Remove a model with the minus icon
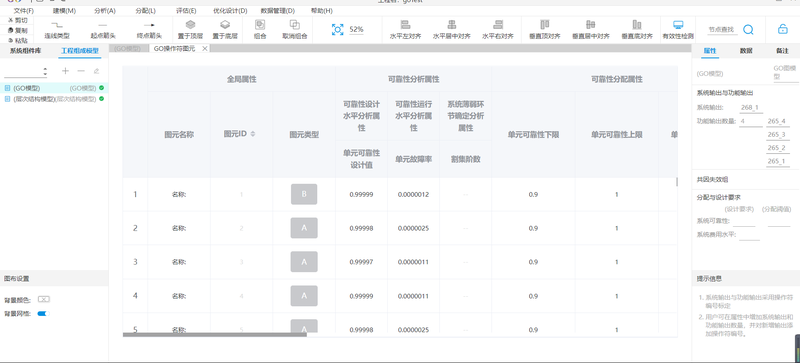Screen dimensions: 800x363 81,71
